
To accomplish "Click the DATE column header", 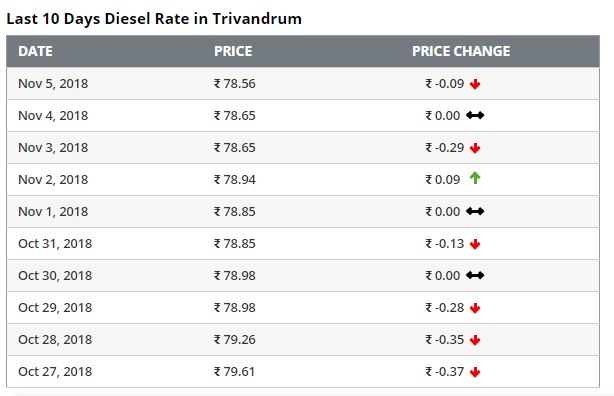I will [35, 51].
